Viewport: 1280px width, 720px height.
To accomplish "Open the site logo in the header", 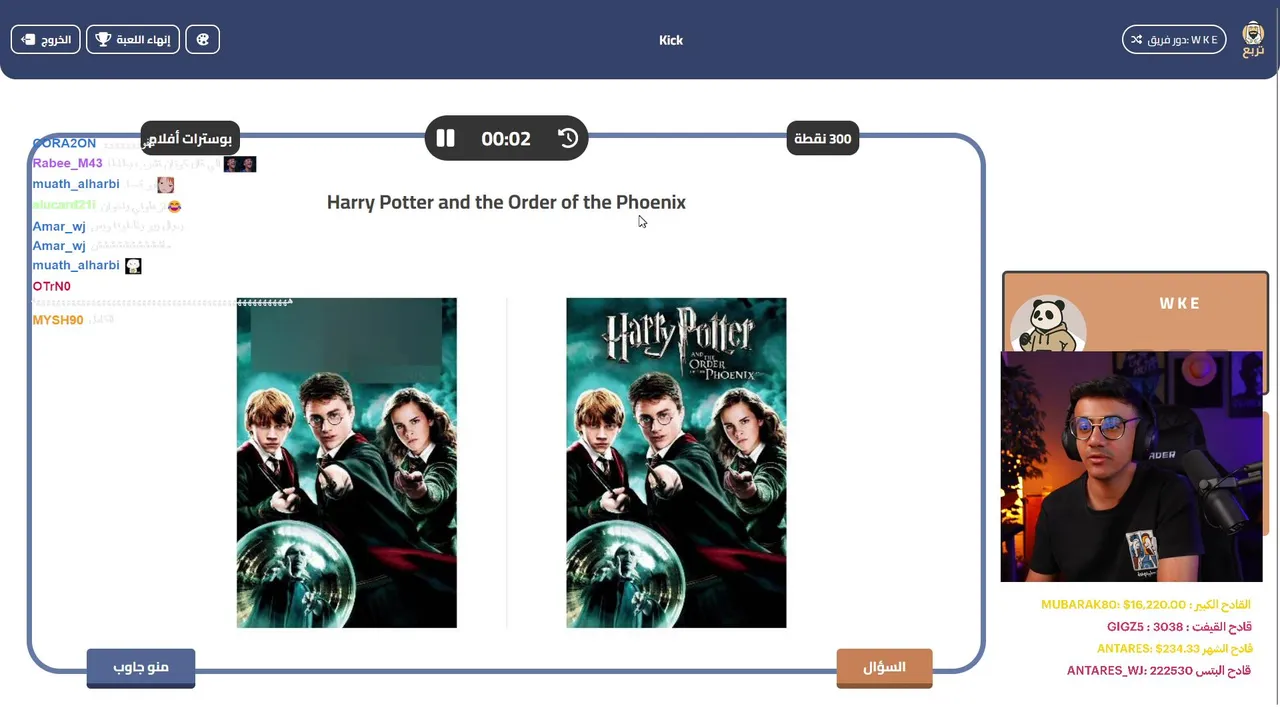I will (1253, 39).
